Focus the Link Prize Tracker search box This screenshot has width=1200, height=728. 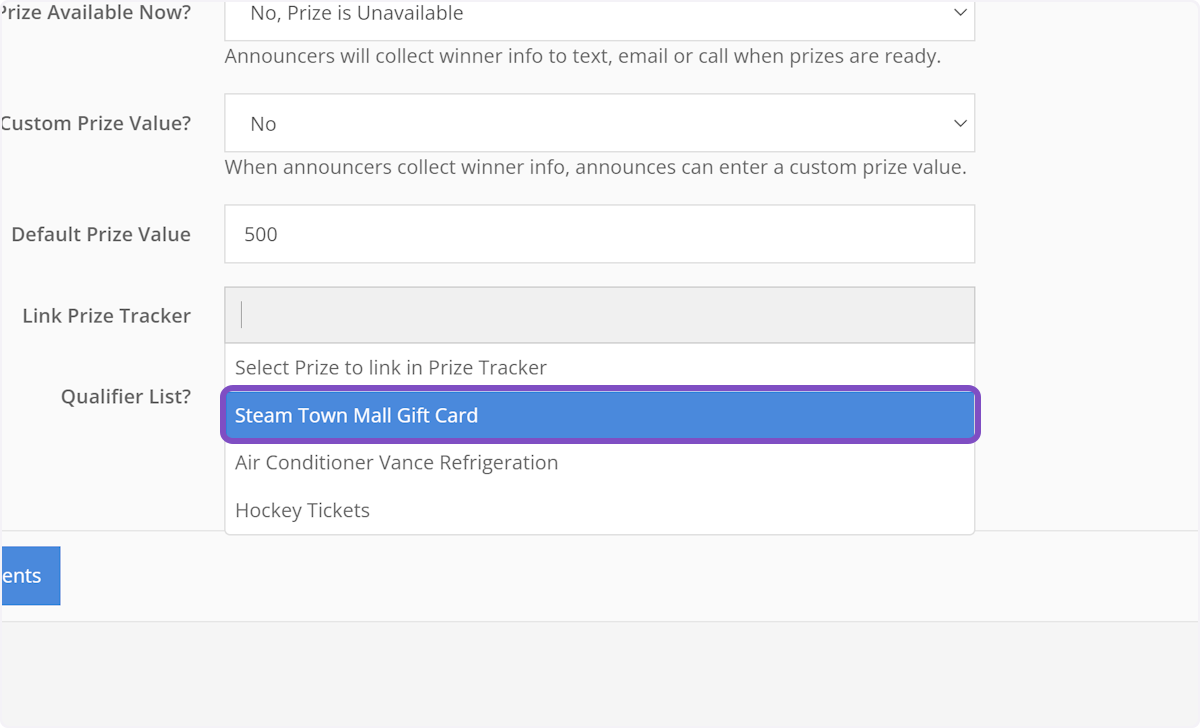tap(598, 315)
